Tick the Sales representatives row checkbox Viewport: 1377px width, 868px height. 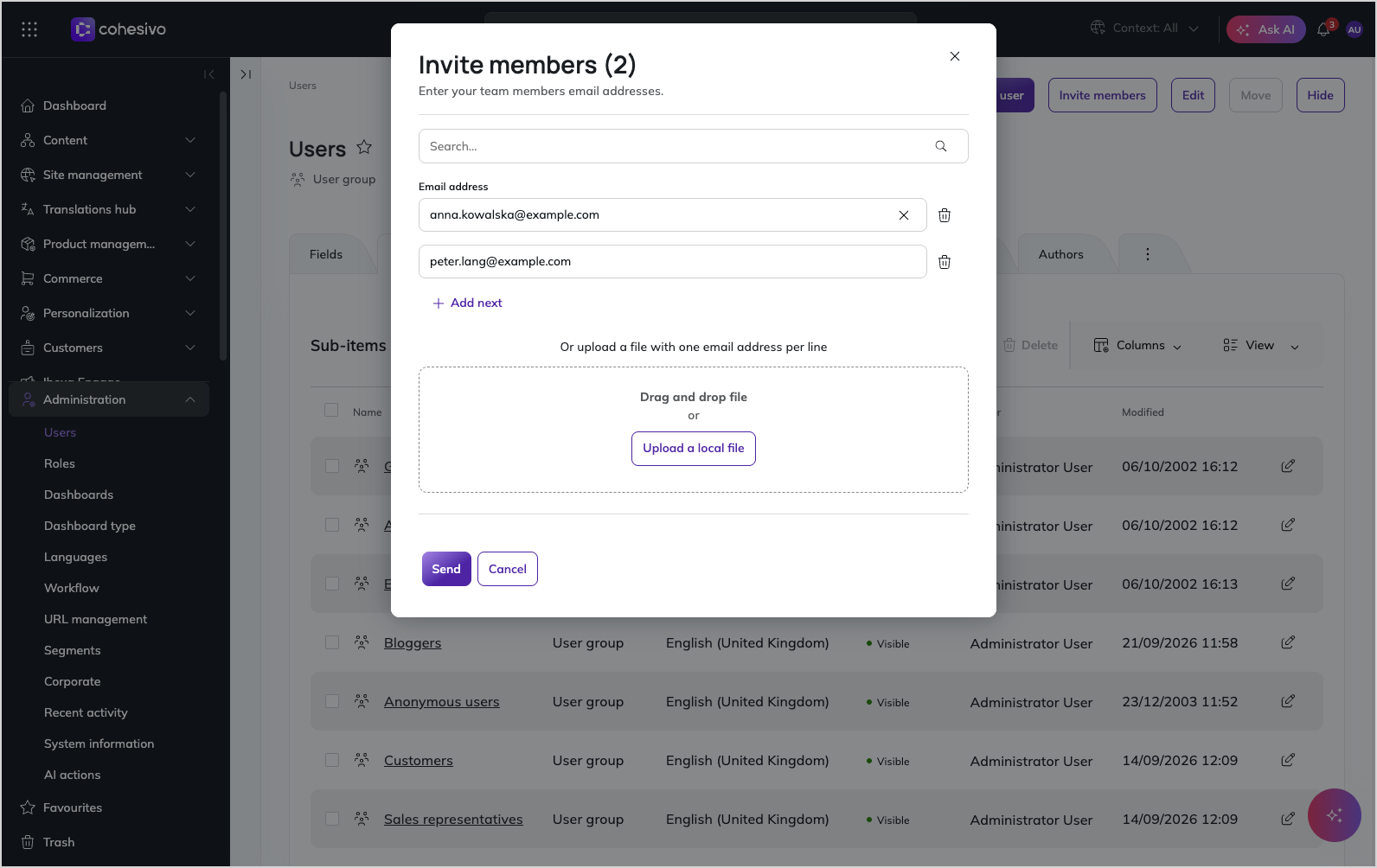(x=332, y=819)
